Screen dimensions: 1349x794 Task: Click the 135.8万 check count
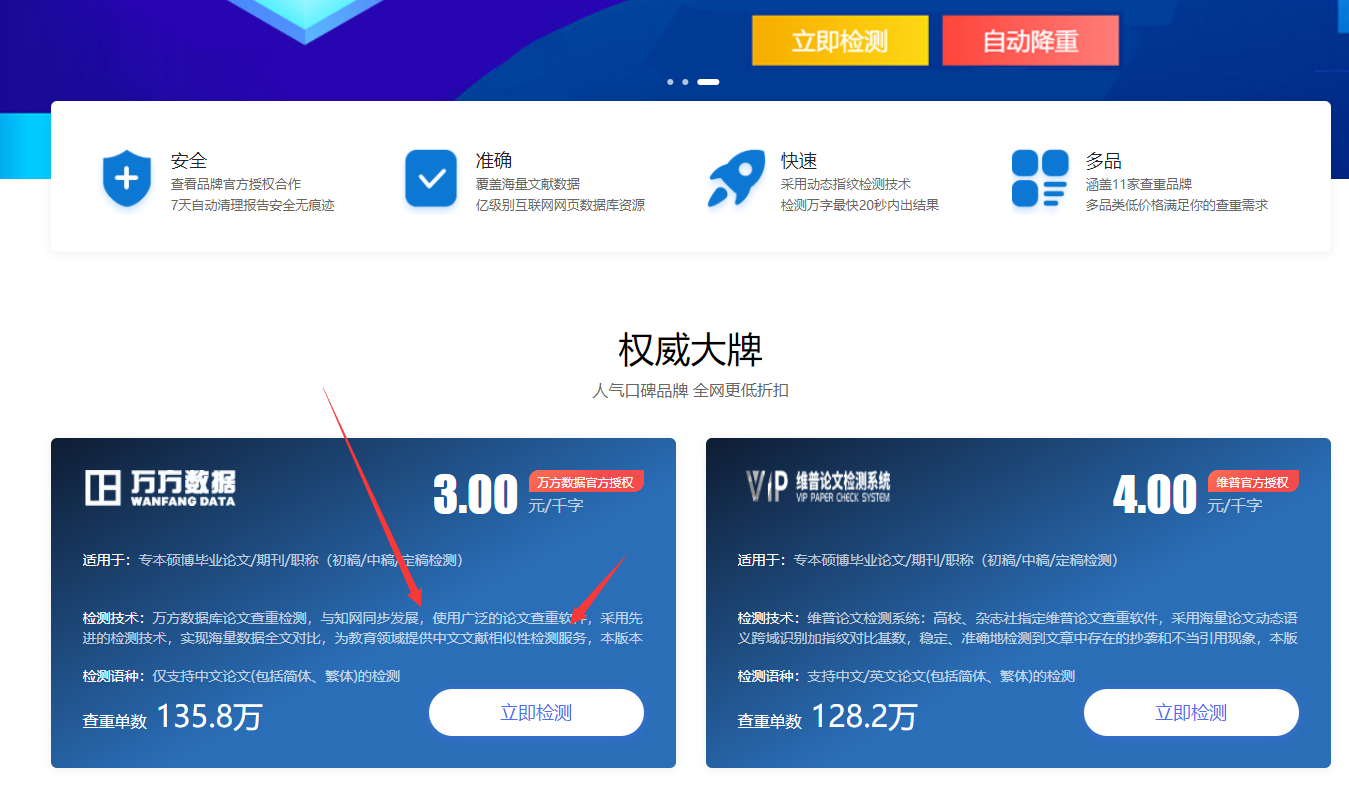pyautogui.click(x=209, y=717)
